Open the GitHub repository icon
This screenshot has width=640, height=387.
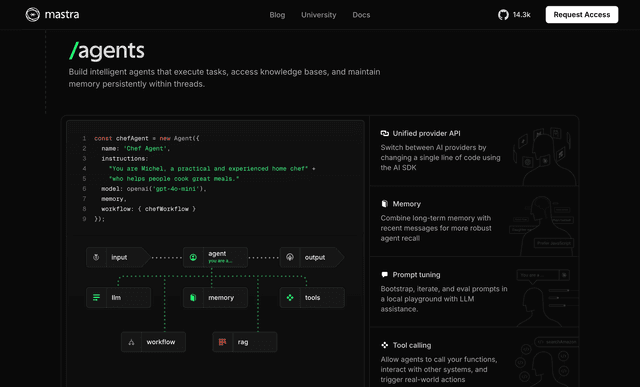[x=503, y=15]
